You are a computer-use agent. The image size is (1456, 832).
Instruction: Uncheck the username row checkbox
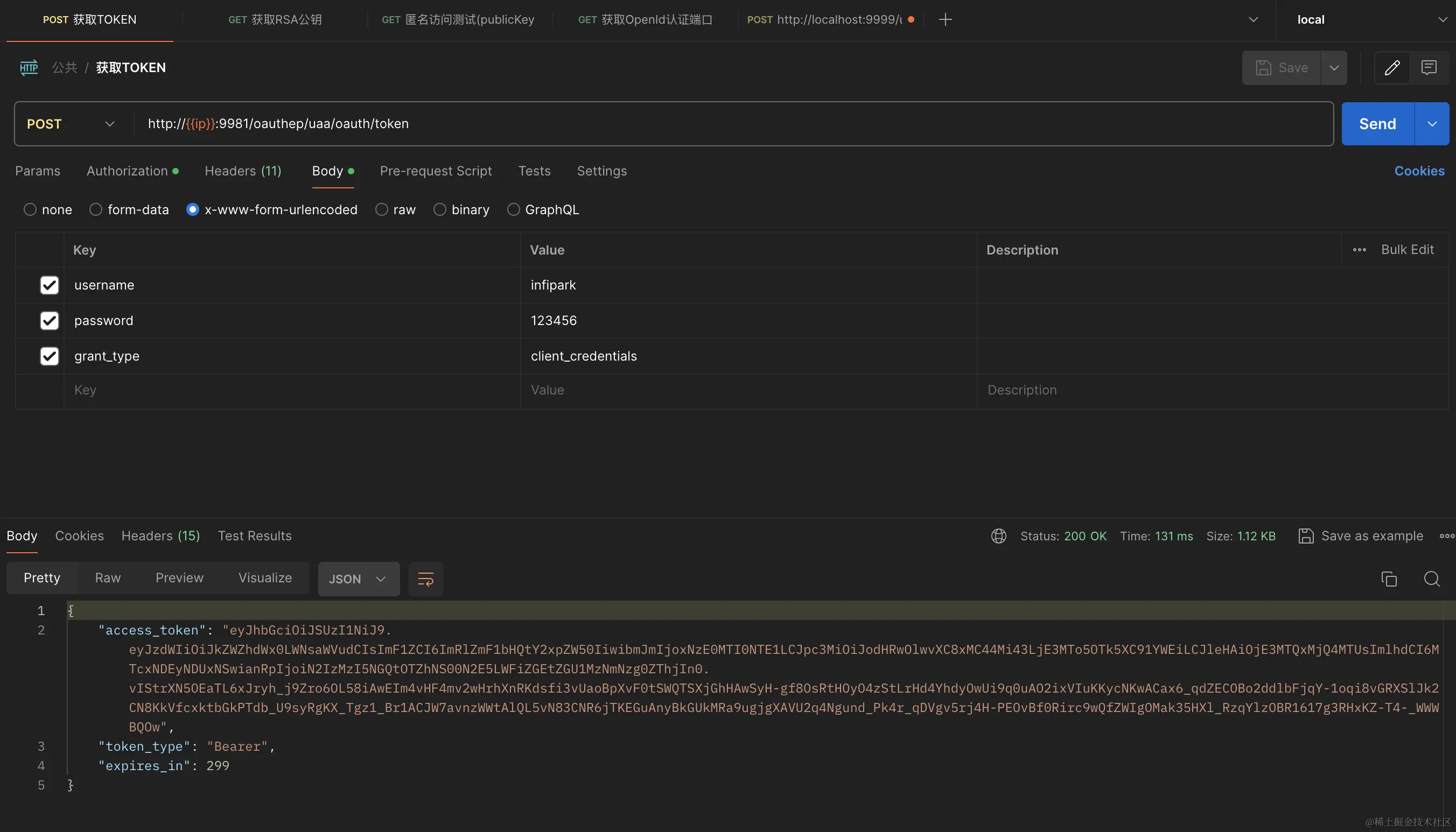pos(50,285)
